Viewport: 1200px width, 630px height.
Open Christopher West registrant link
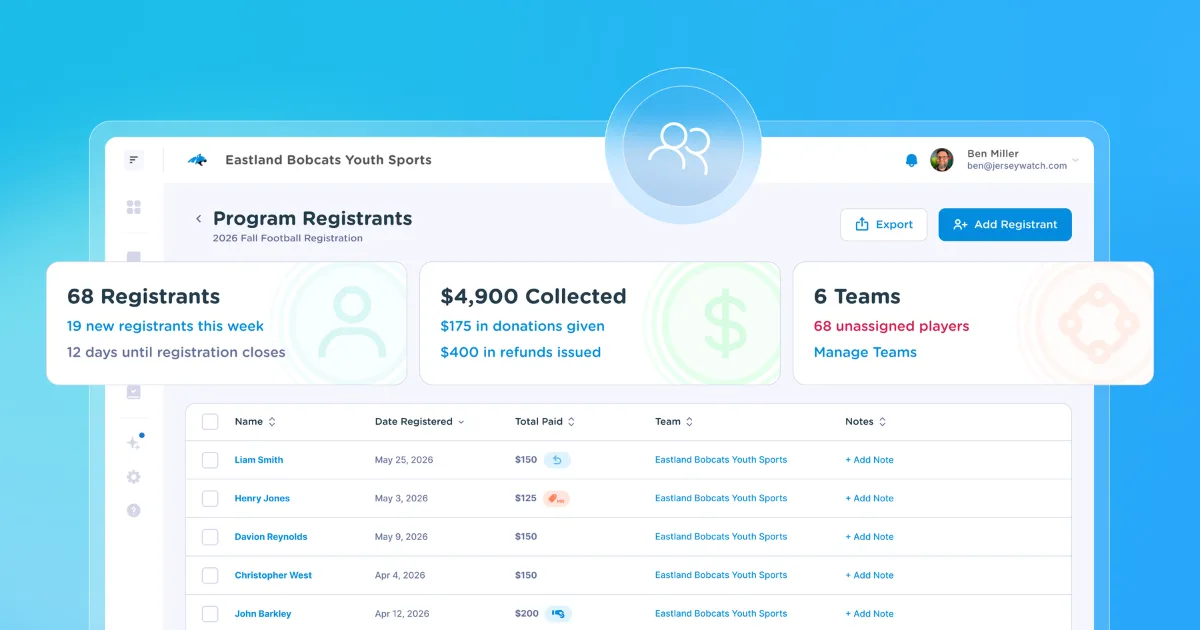click(273, 575)
